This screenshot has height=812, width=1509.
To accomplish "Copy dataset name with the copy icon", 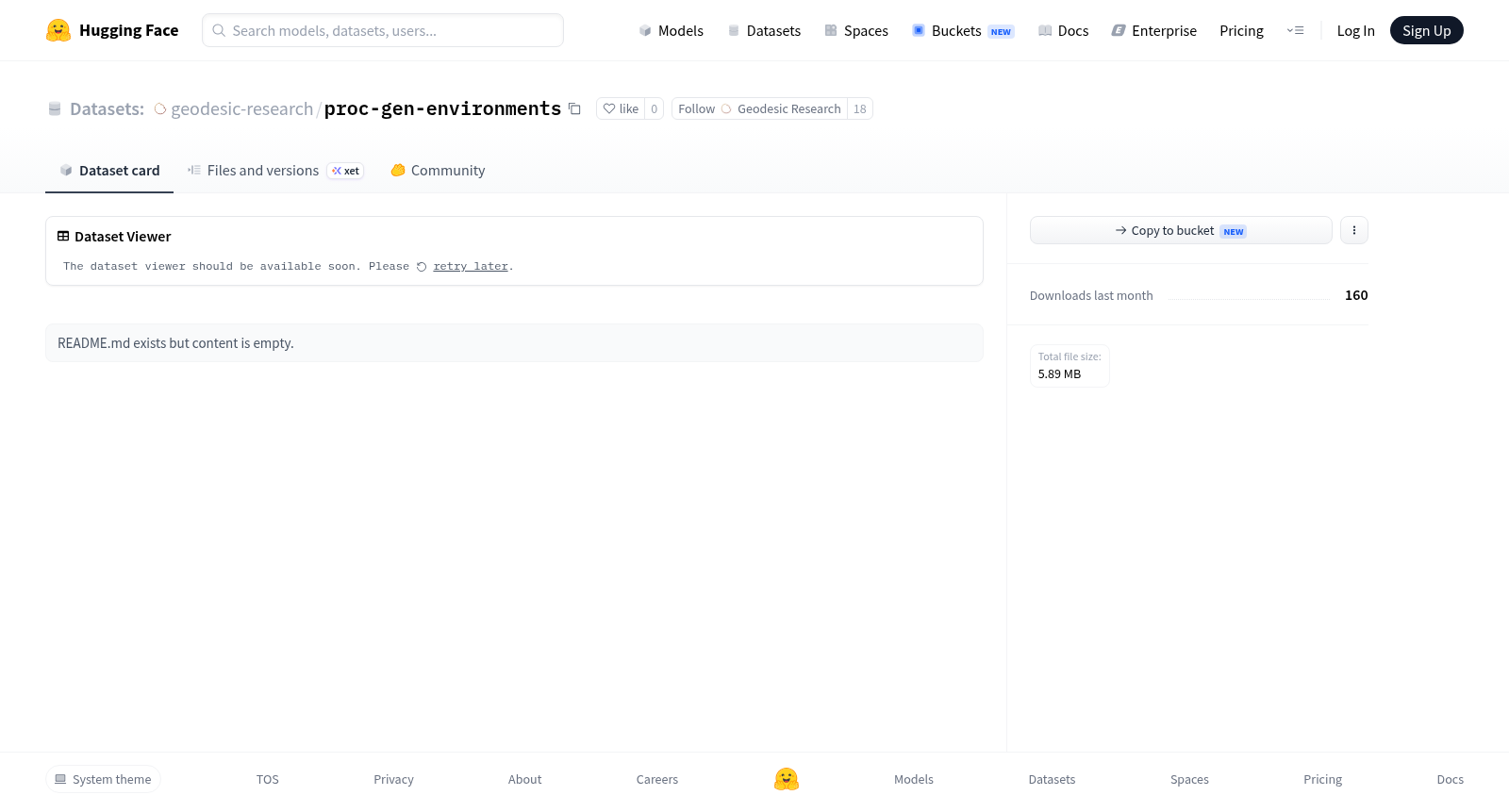I will click(x=574, y=109).
